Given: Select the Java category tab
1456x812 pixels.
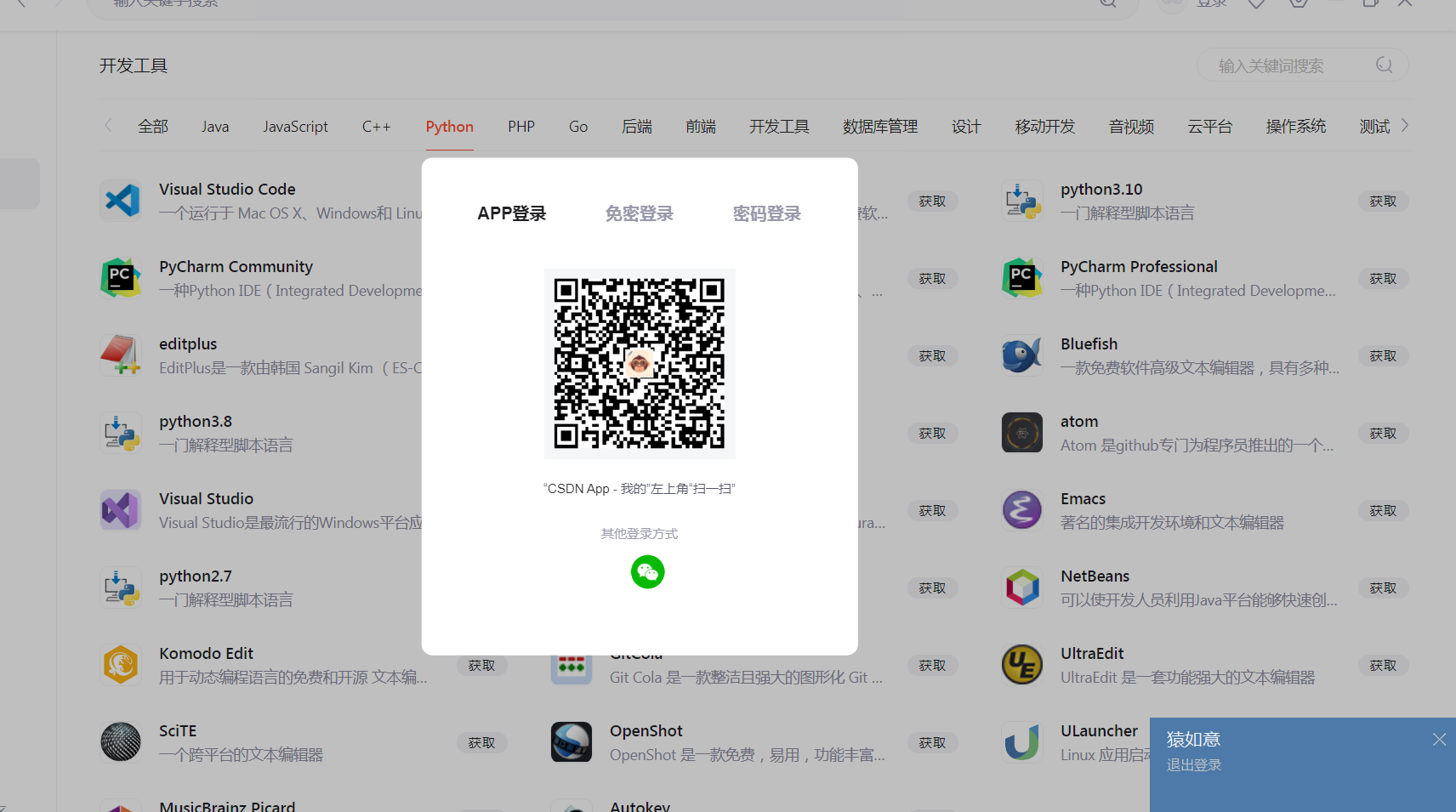Looking at the screenshot, I should pyautogui.click(x=215, y=127).
